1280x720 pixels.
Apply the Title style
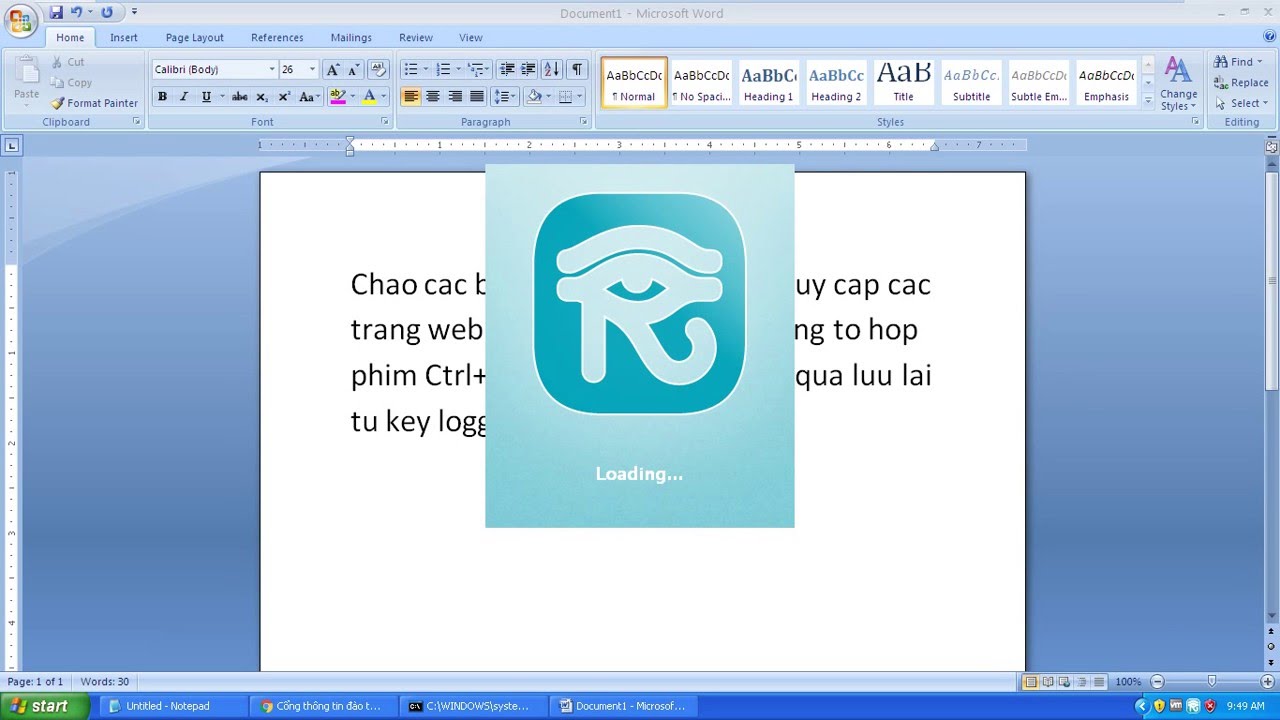[903, 82]
